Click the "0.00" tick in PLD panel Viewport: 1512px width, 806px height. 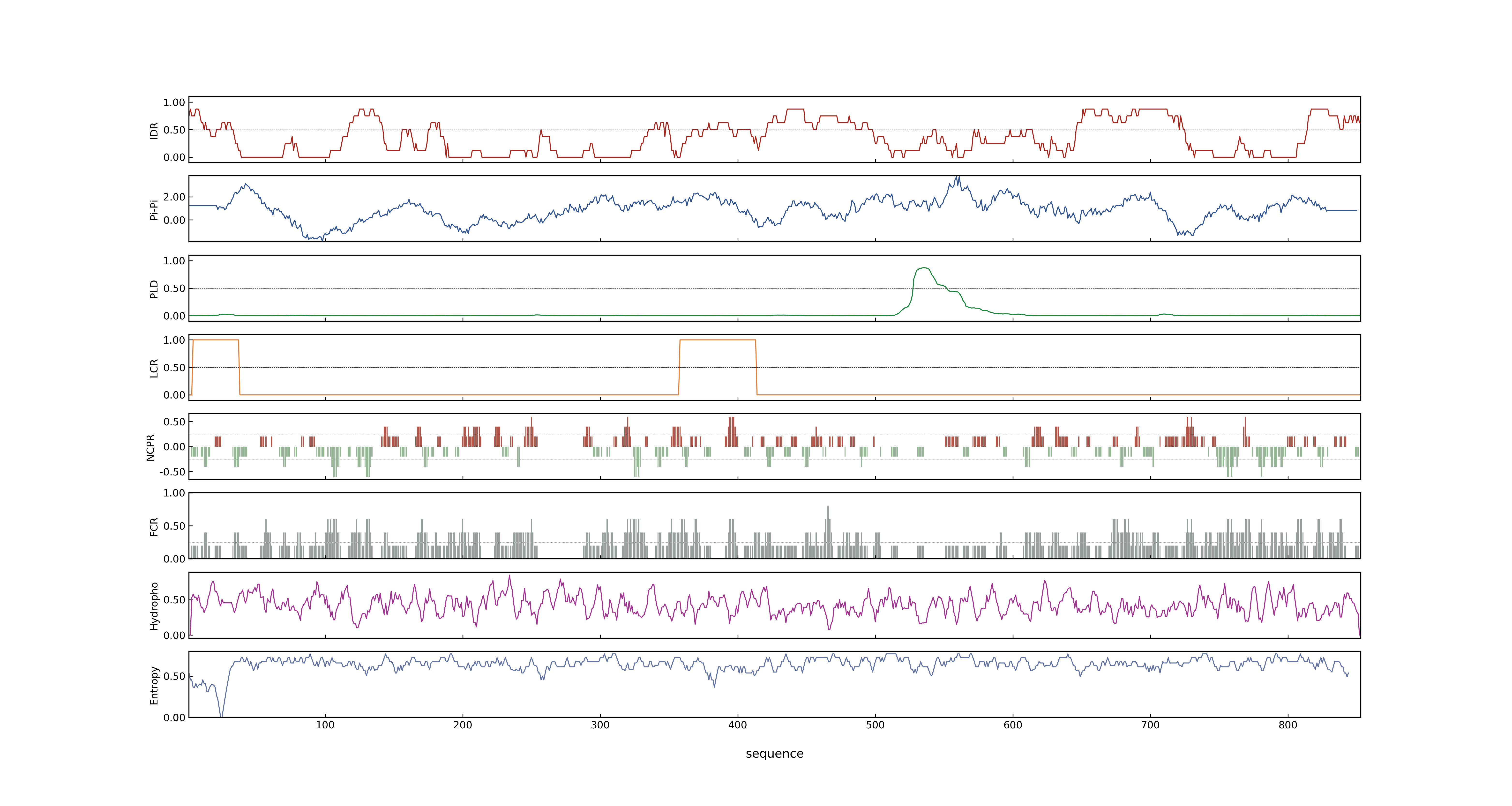pos(174,316)
